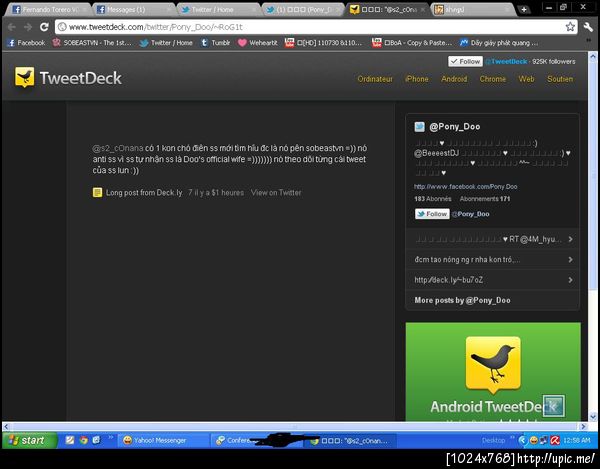
Task: Select Web in TweetDeck navigation
Action: (x=527, y=79)
